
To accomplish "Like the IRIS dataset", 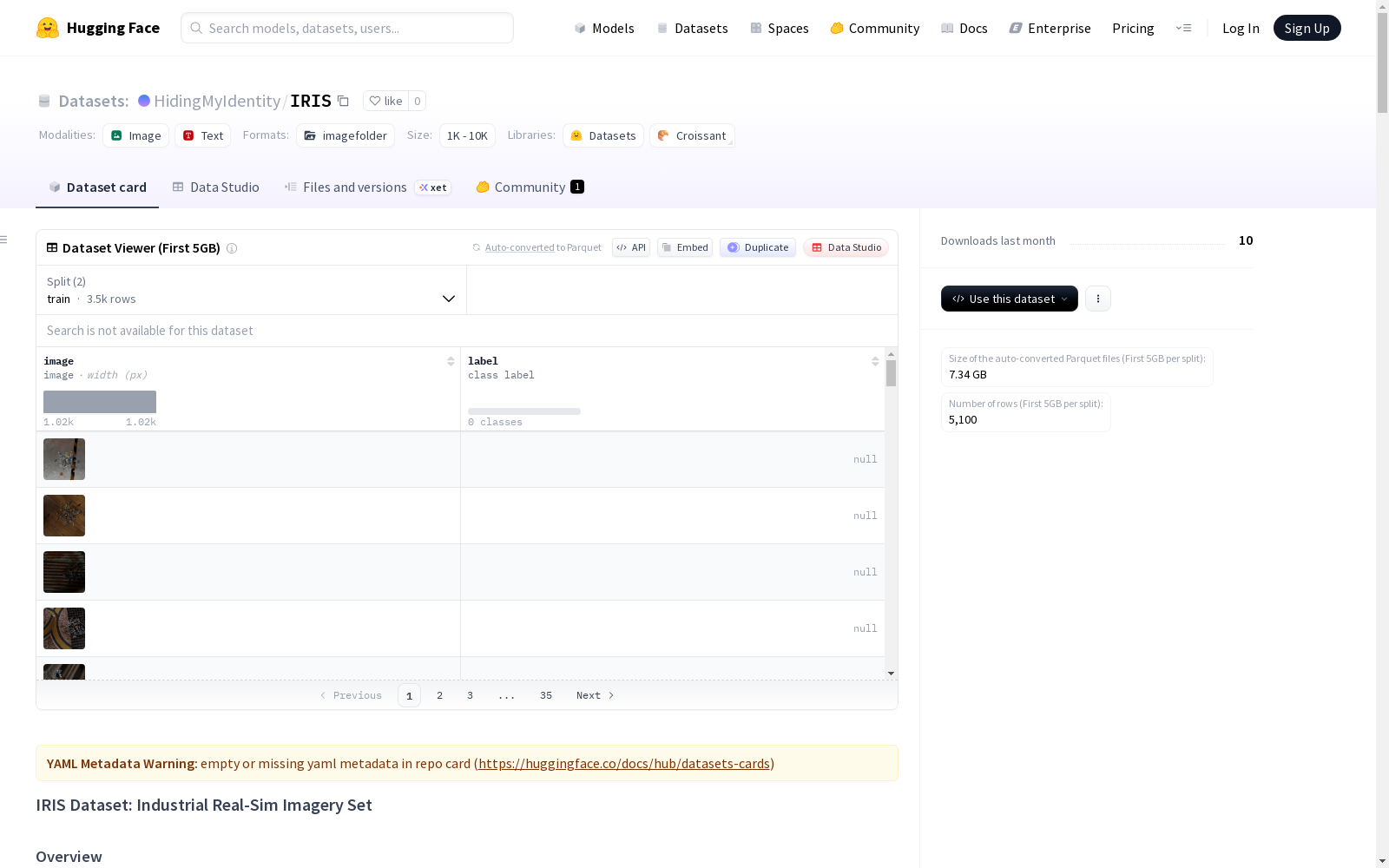I will click(x=385, y=101).
